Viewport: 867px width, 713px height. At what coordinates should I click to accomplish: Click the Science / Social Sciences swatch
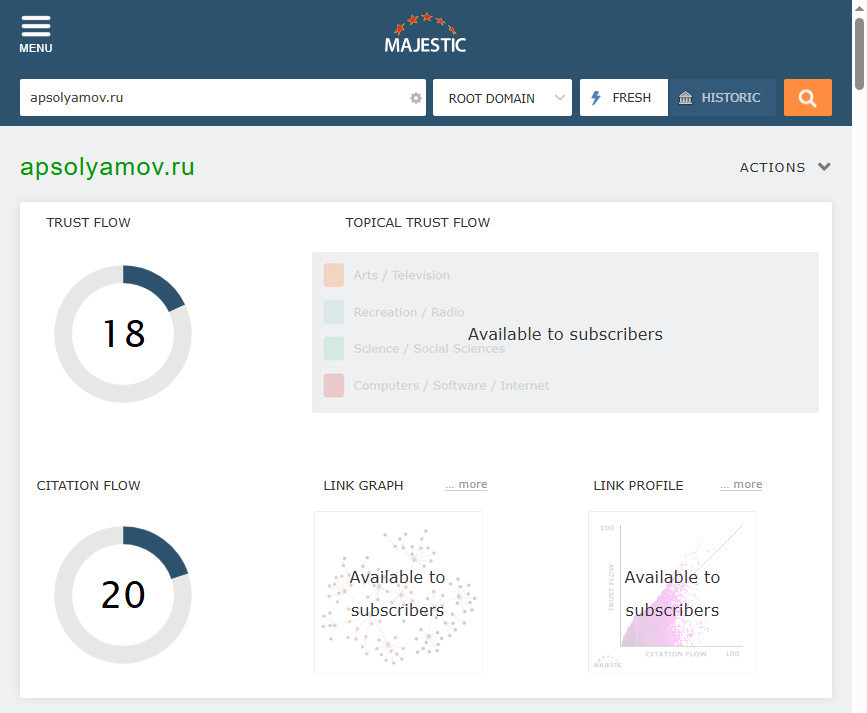pyautogui.click(x=334, y=348)
